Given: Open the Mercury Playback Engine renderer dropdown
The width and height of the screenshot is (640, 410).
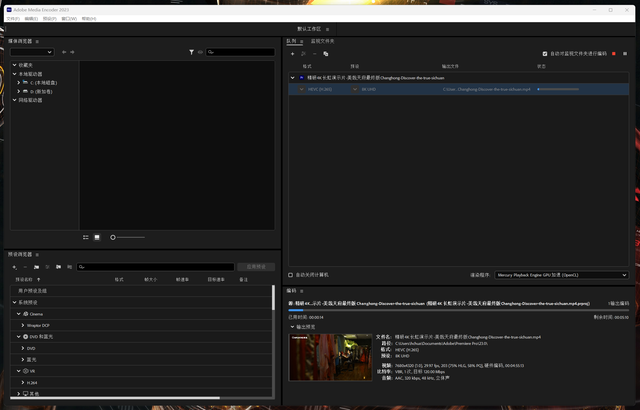Looking at the screenshot, I should coord(562,274).
